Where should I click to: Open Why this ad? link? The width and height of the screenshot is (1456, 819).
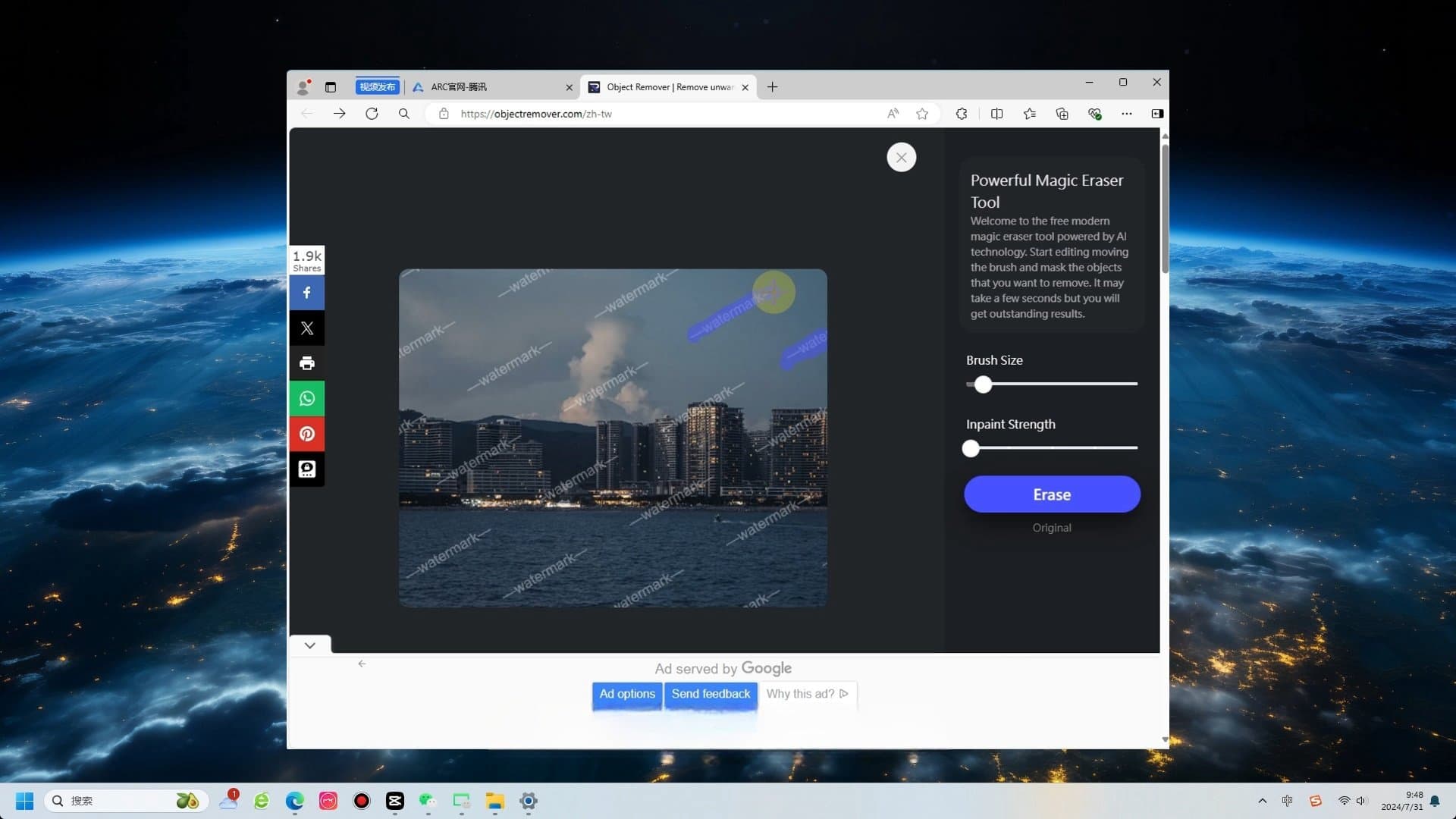click(x=807, y=694)
